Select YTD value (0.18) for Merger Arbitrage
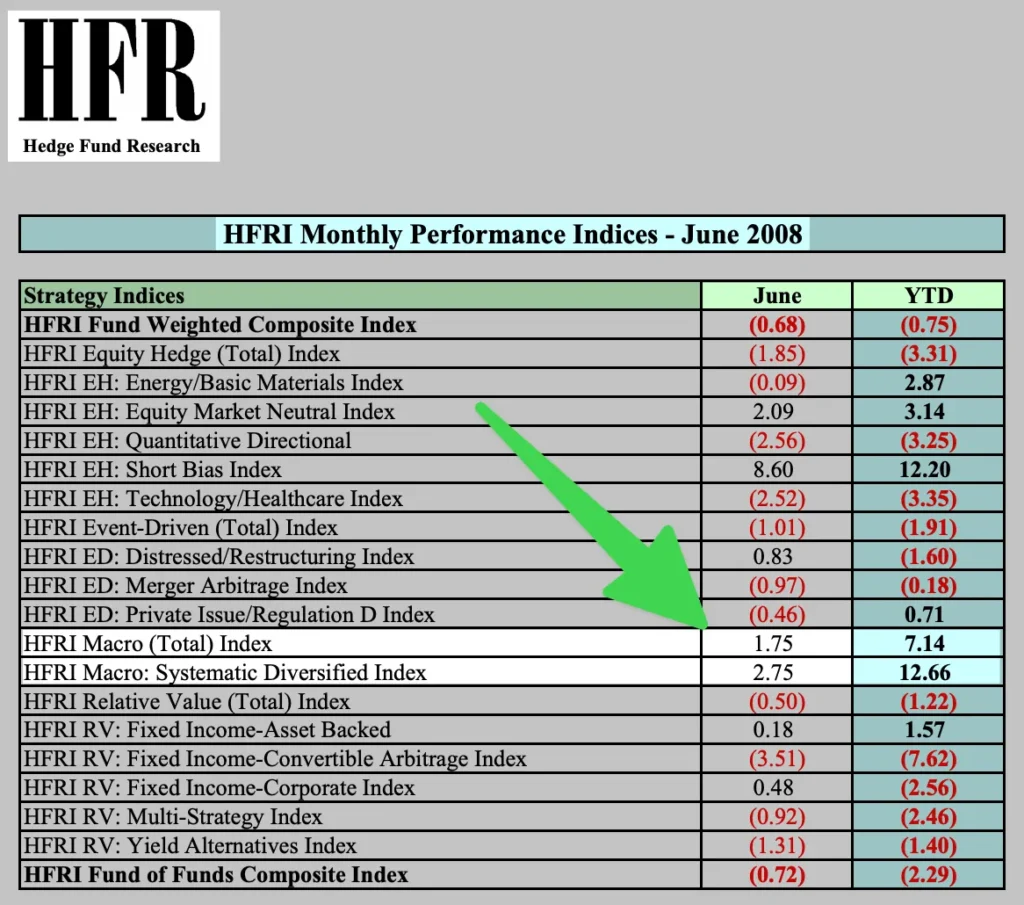The image size is (1024, 905). click(x=929, y=586)
